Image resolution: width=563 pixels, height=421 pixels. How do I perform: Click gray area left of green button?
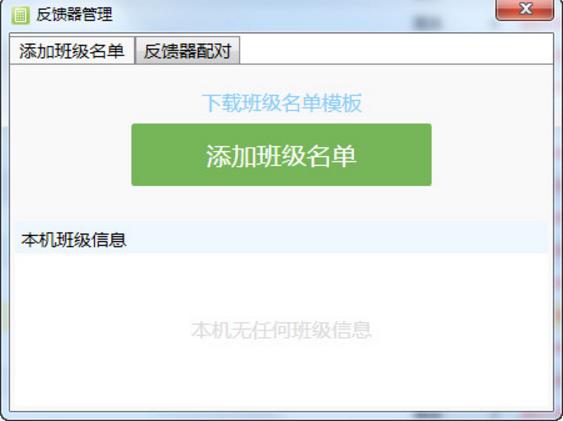pos(72,155)
